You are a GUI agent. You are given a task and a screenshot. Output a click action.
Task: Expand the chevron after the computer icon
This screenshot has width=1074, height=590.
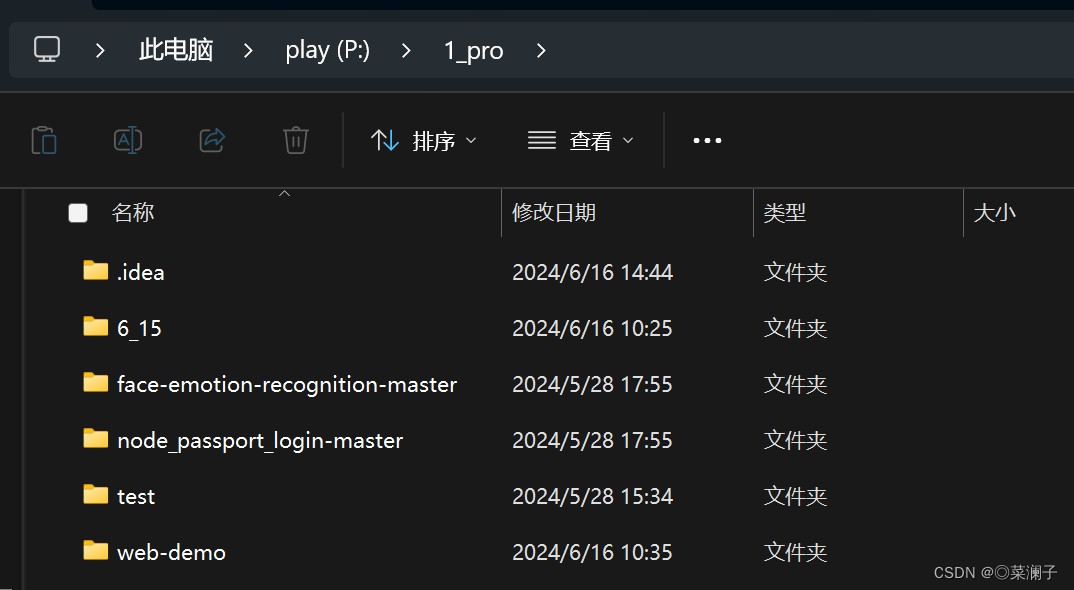pyautogui.click(x=100, y=50)
